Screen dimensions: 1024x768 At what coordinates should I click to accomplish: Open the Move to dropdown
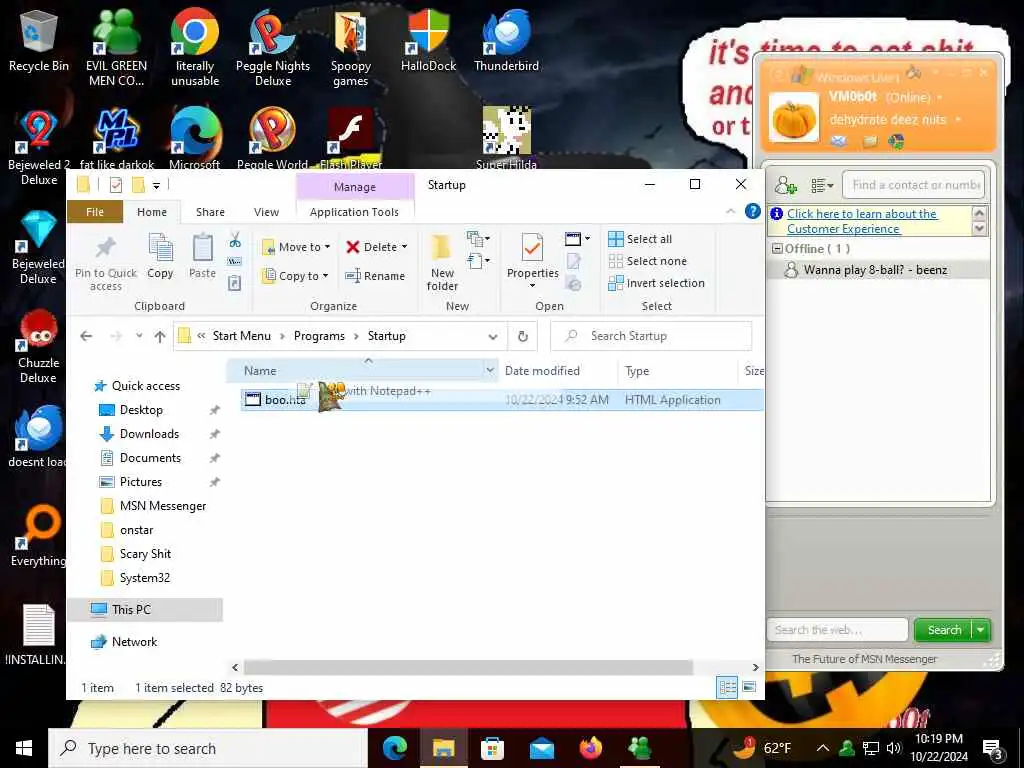pos(296,247)
